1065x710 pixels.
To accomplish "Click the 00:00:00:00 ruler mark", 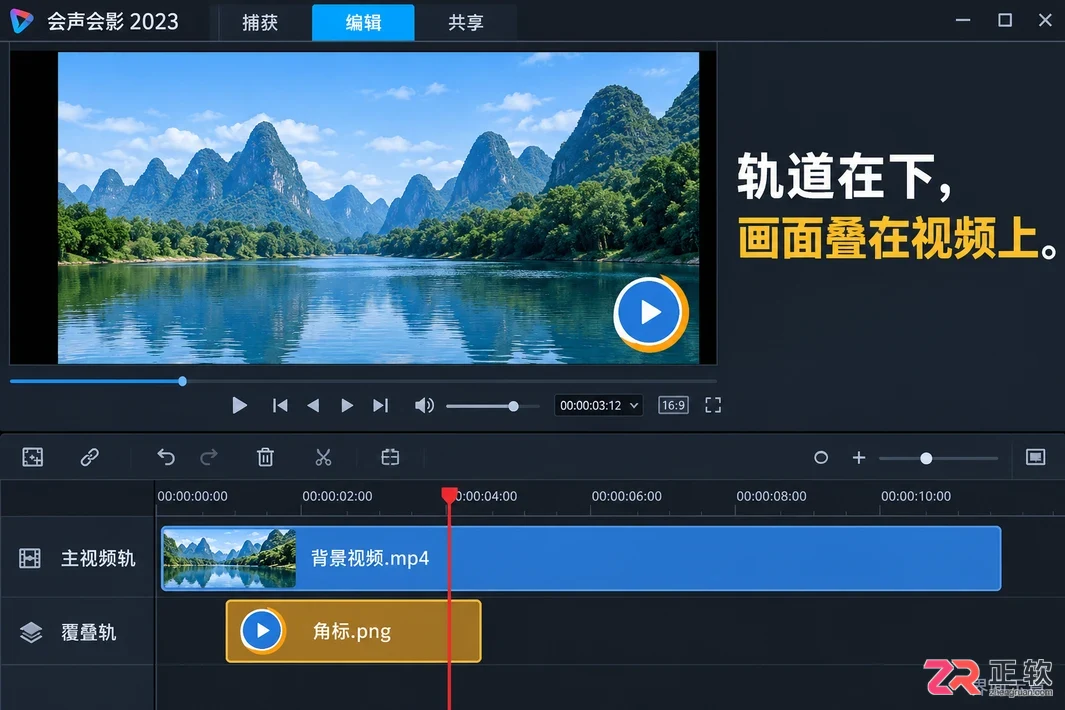I will click(x=192, y=497).
